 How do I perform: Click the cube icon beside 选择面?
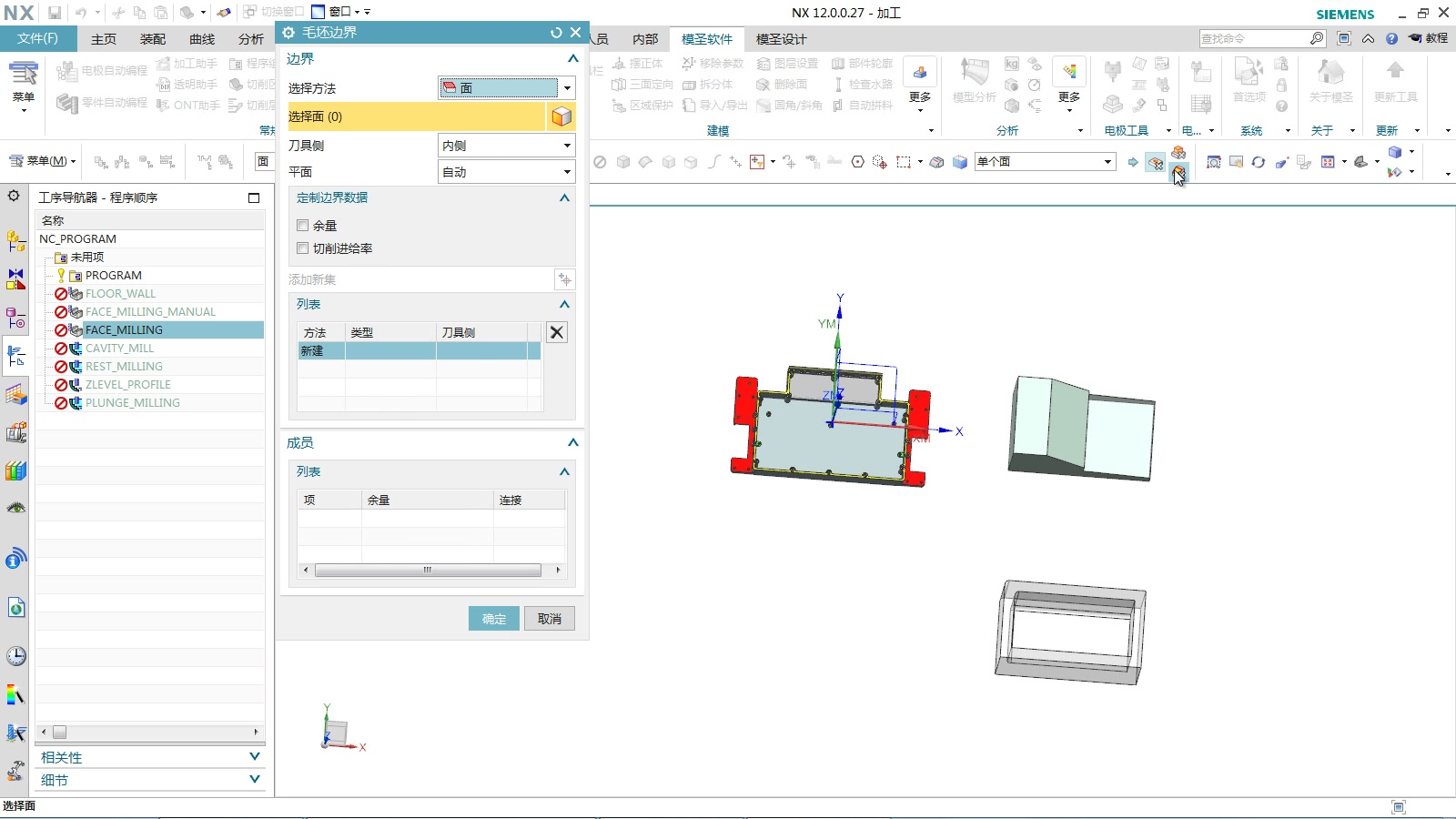(x=561, y=116)
